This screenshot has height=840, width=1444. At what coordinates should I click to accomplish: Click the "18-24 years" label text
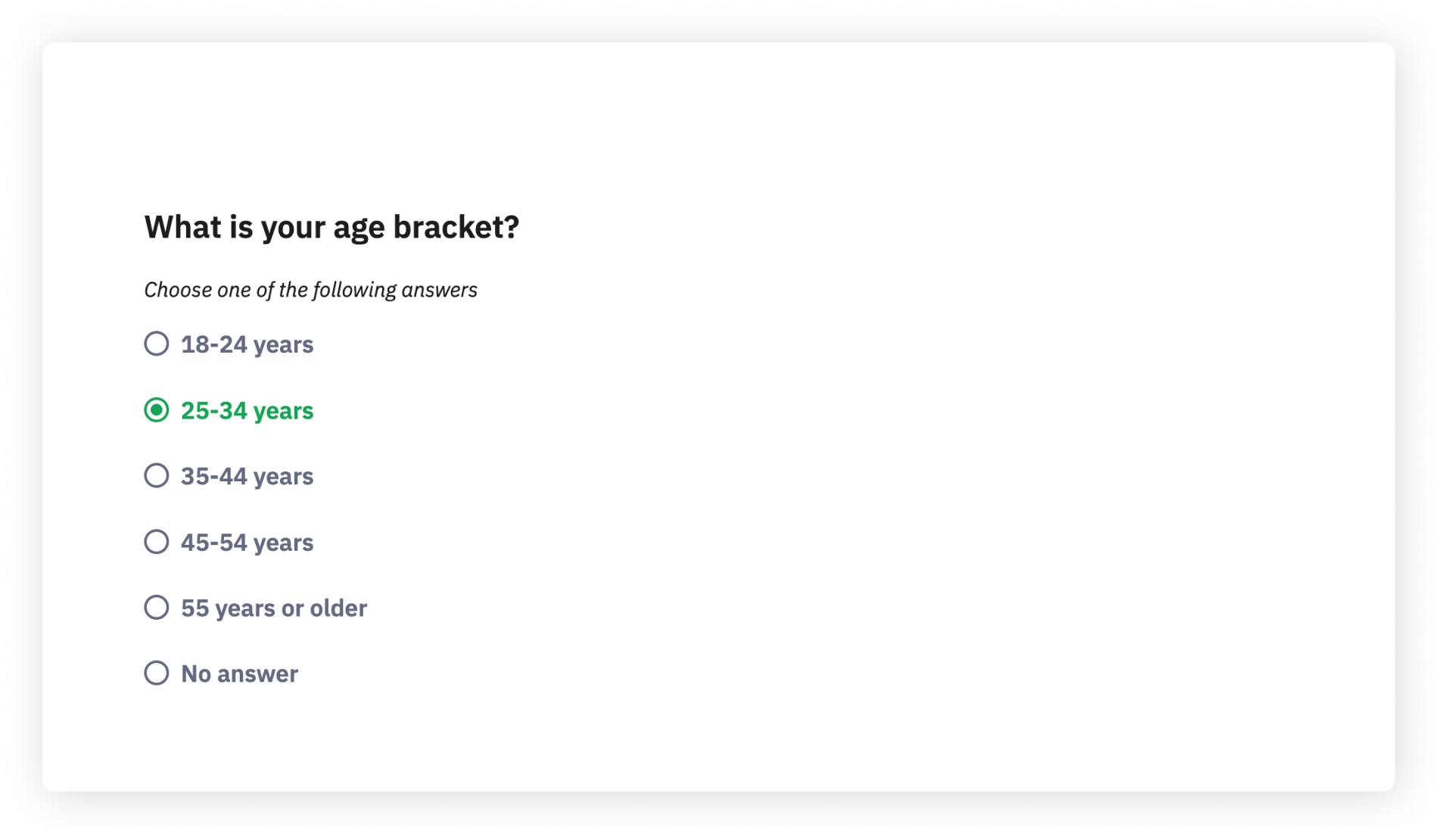247,344
